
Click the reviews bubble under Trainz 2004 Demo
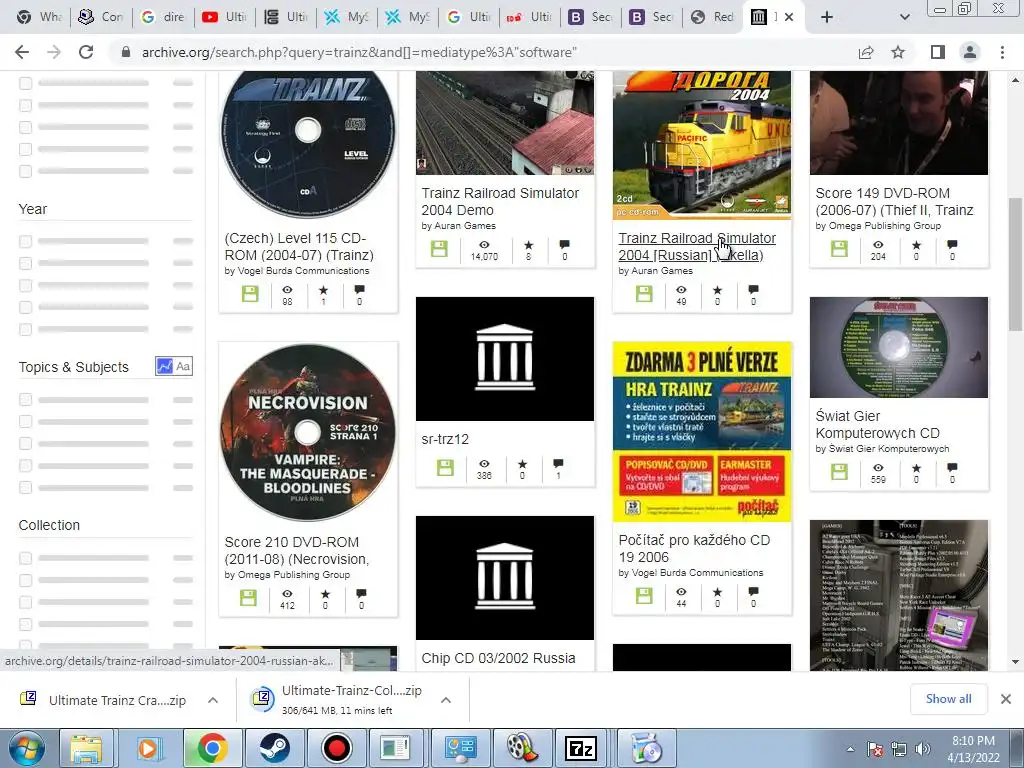pyautogui.click(x=564, y=245)
